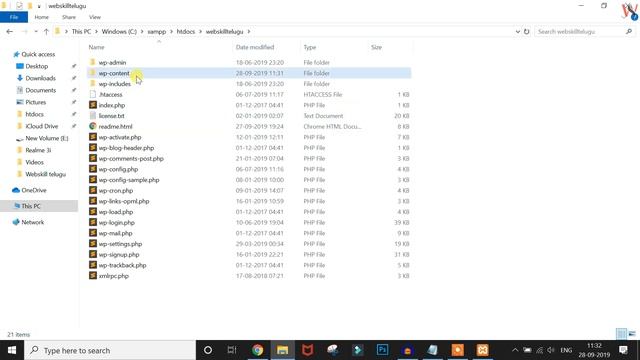Open the volume speaker tray icon
This screenshot has width=640, height=360.
pos(551,350)
